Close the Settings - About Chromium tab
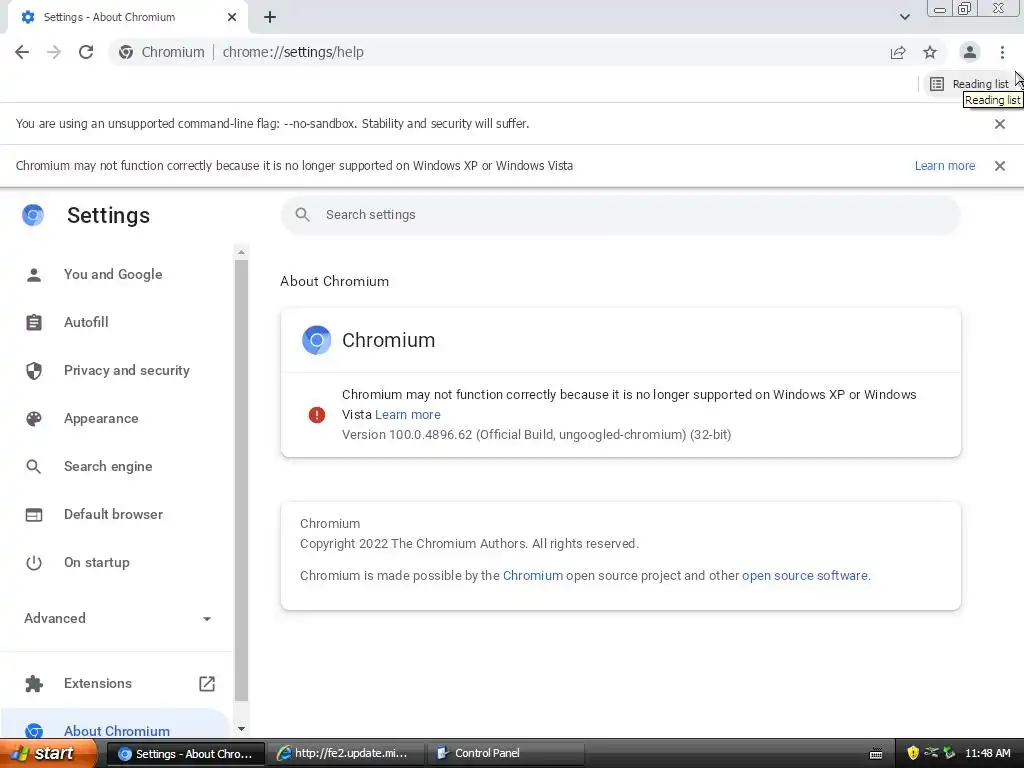The width and height of the screenshot is (1024, 768). 232,17
